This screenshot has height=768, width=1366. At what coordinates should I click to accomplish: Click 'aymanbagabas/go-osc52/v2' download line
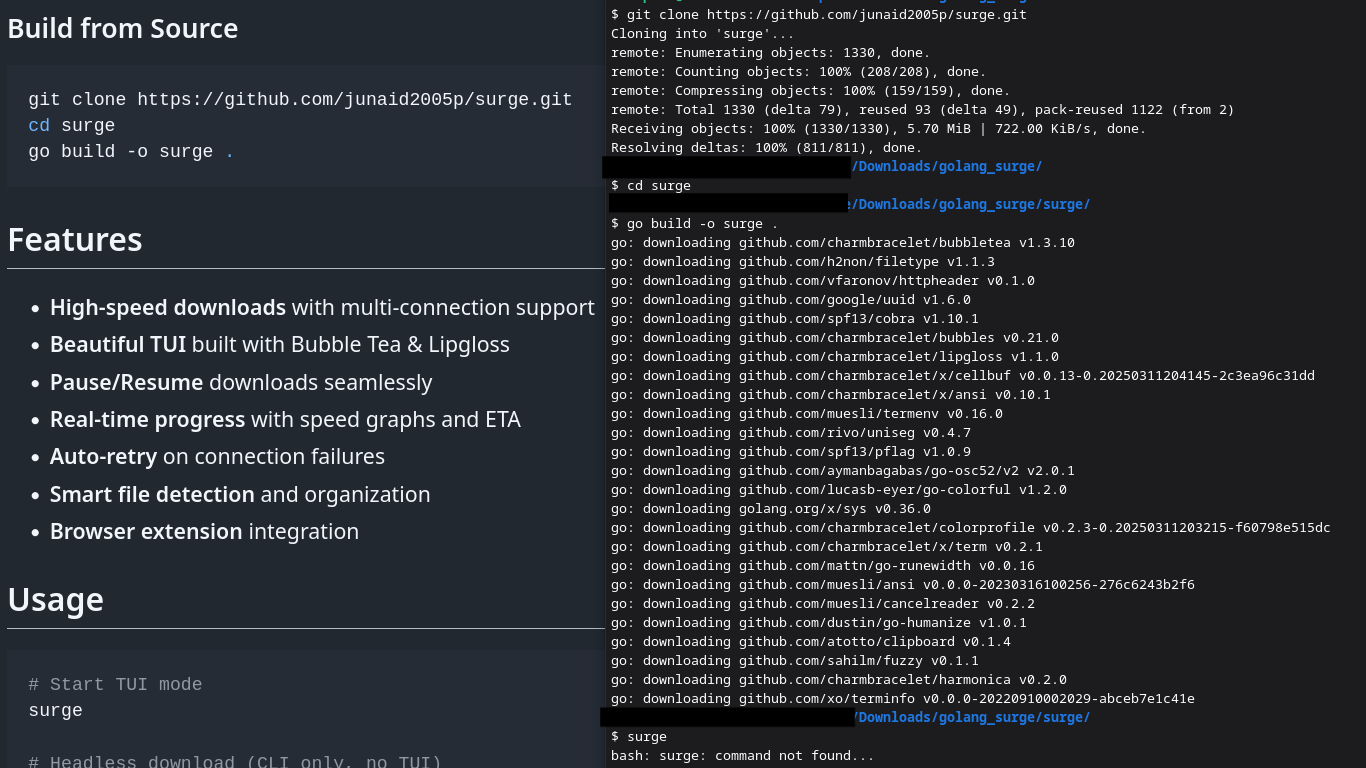tap(843, 471)
